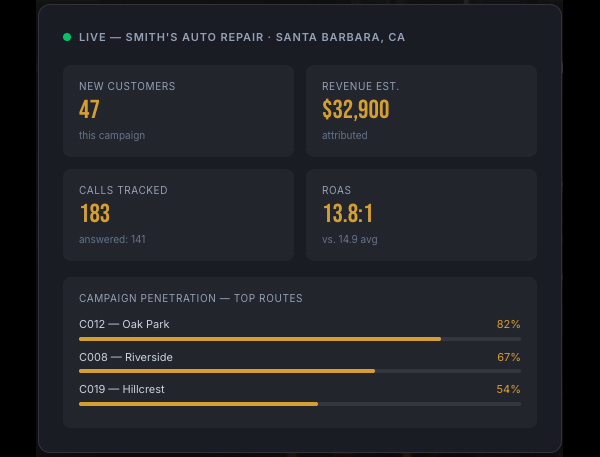The width and height of the screenshot is (600, 457).
Task: Open the Revenue Est. card
Action: point(421,111)
